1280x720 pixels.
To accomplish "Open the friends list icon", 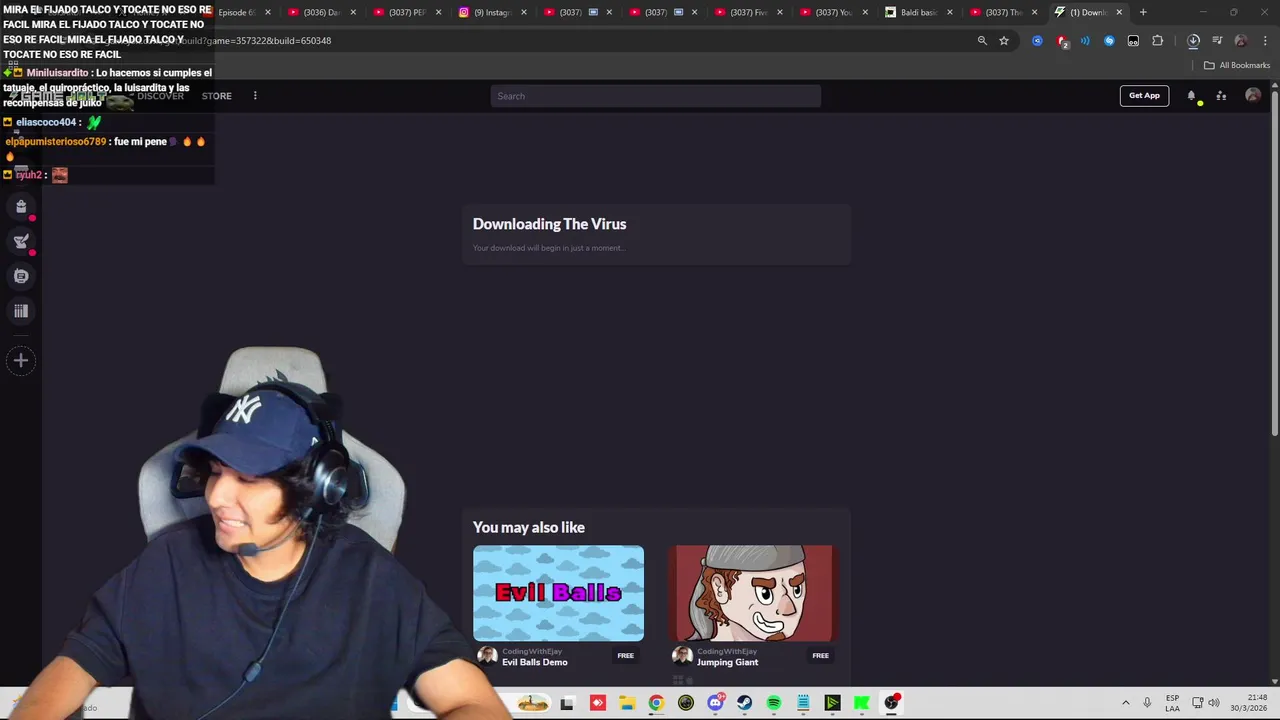I will (x=1221, y=96).
